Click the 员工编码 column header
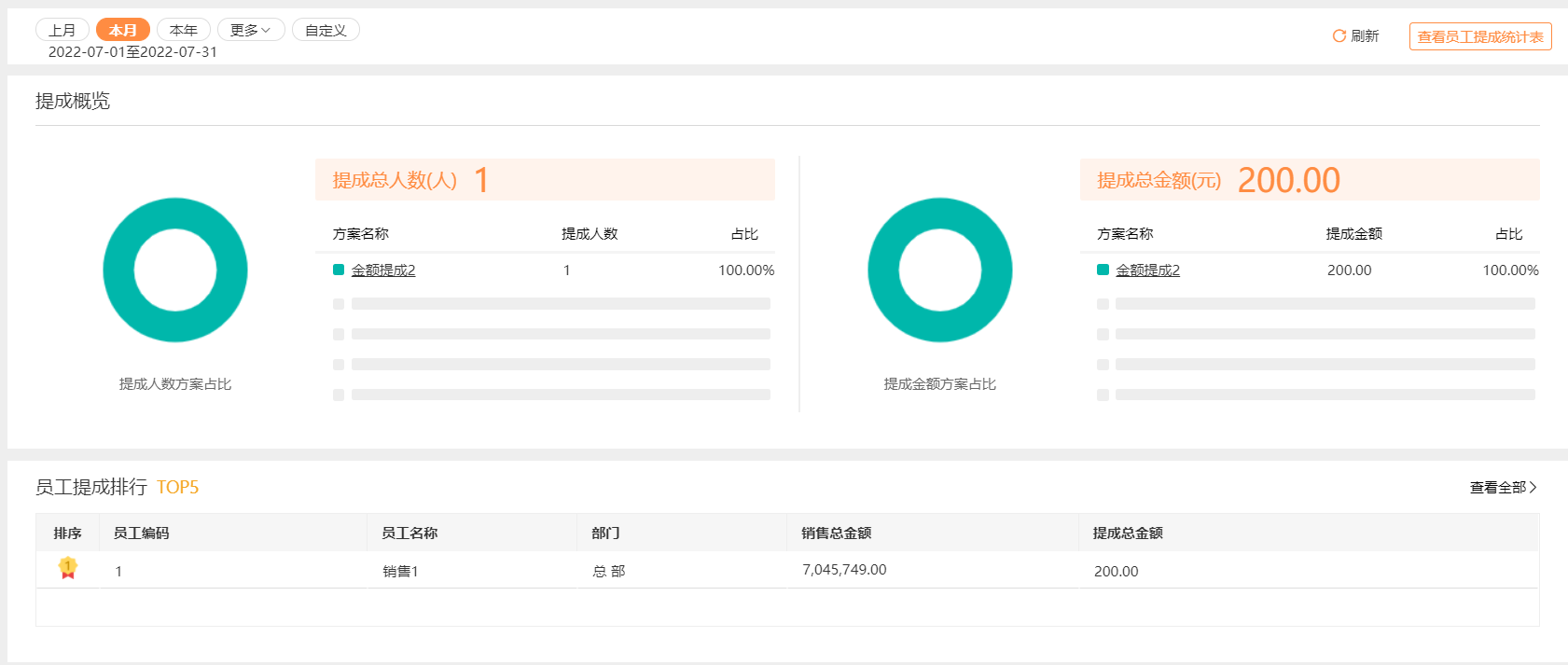Screen dimensions: 1568x665 141,533
